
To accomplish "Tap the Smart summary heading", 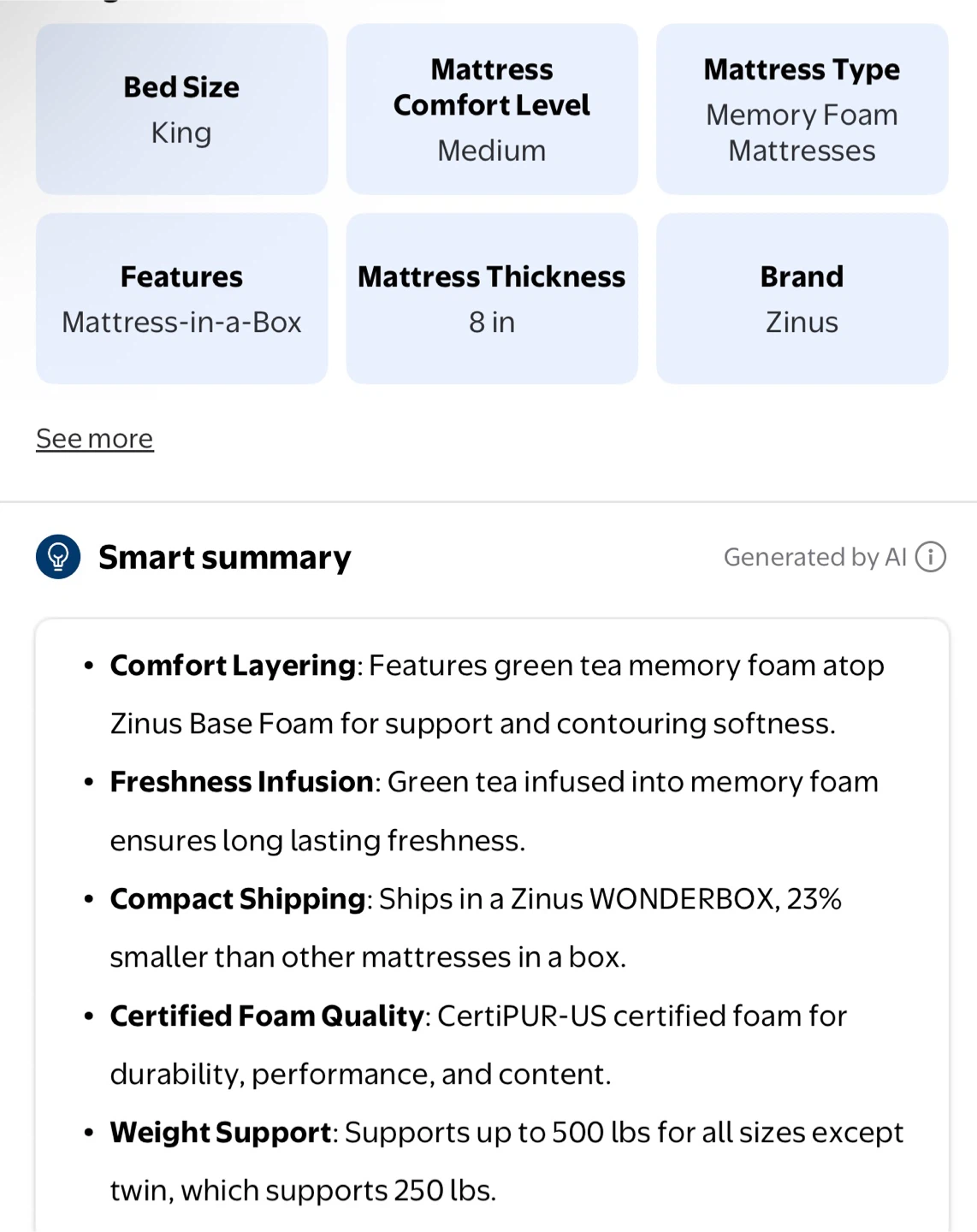I will (225, 557).
